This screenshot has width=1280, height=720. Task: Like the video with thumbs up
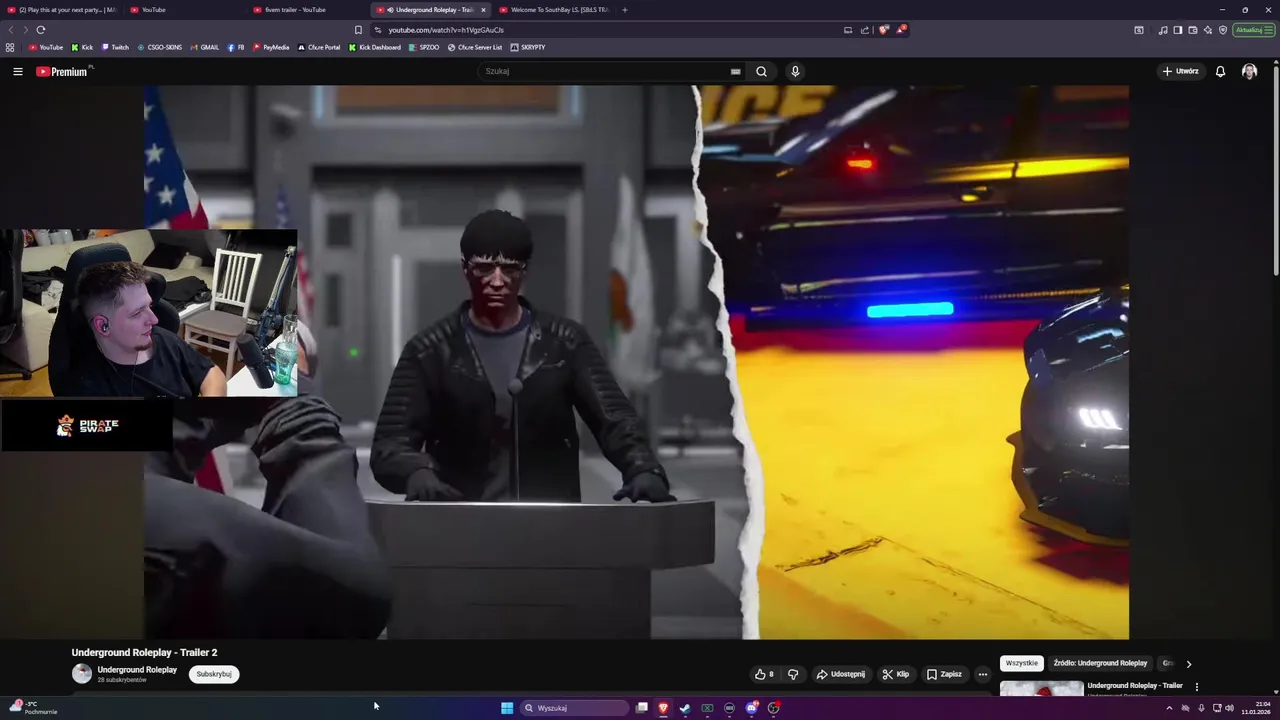coord(765,674)
